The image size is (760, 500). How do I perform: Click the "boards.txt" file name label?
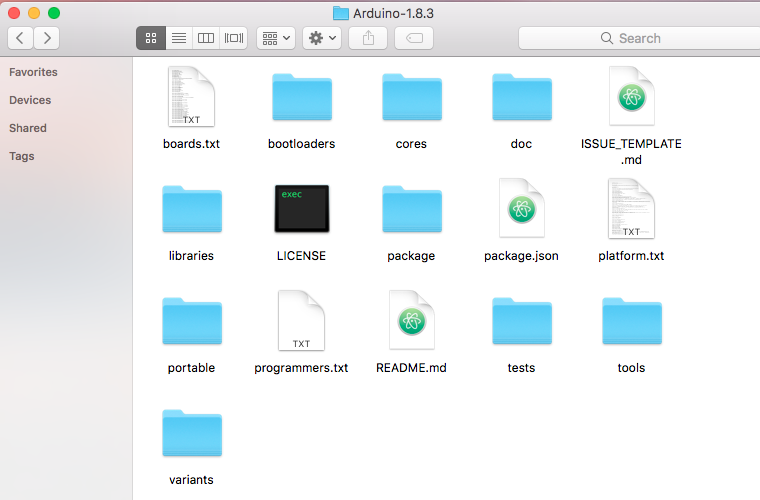click(191, 144)
